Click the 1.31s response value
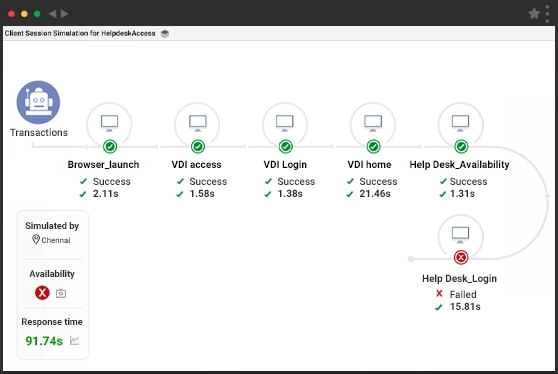The height and width of the screenshot is (374, 558). pos(462,194)
